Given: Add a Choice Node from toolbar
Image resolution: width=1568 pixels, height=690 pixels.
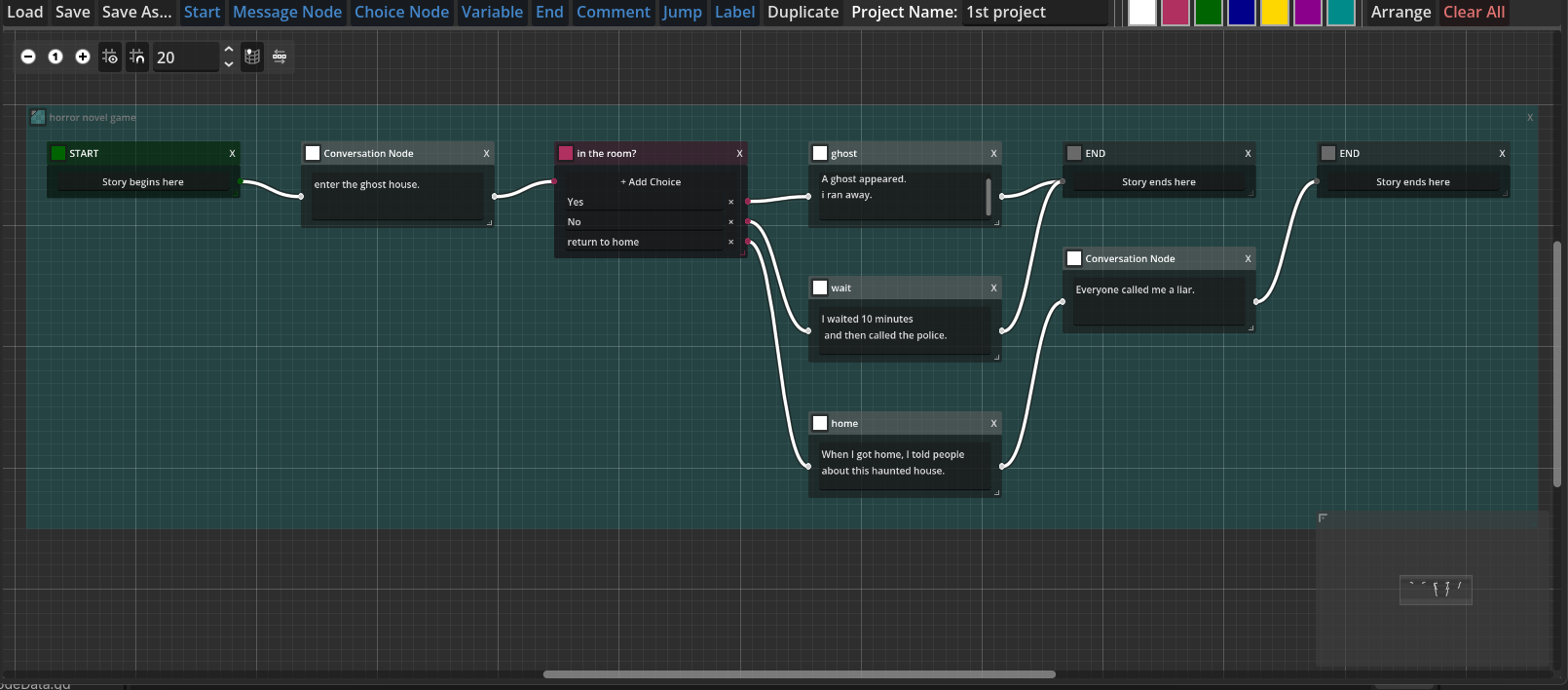Looking at the screenshot, I should click(x=401, y=12).
